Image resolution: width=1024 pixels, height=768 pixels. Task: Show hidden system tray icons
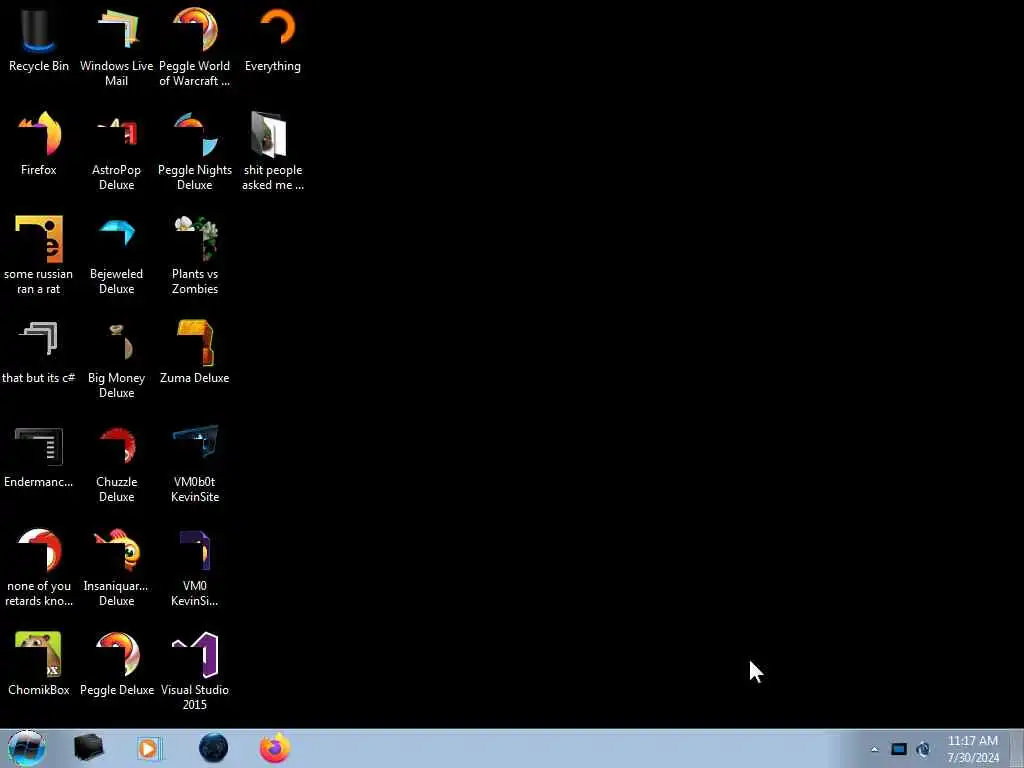874,749
